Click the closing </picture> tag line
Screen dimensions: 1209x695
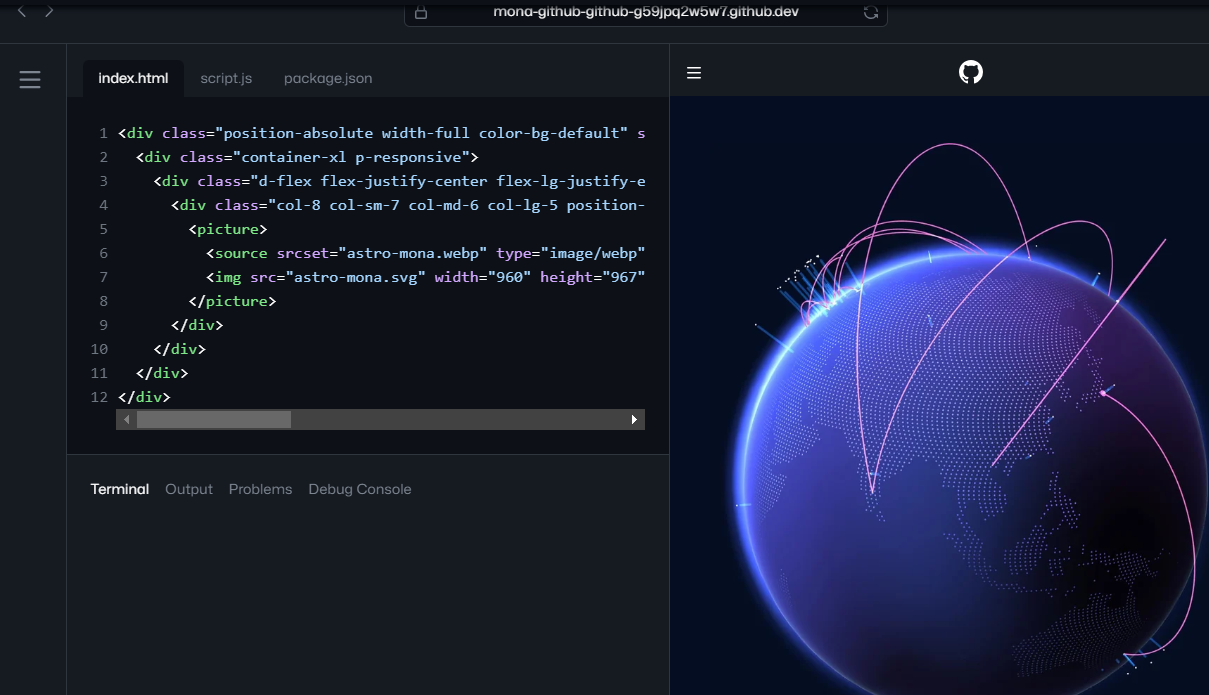232,301
